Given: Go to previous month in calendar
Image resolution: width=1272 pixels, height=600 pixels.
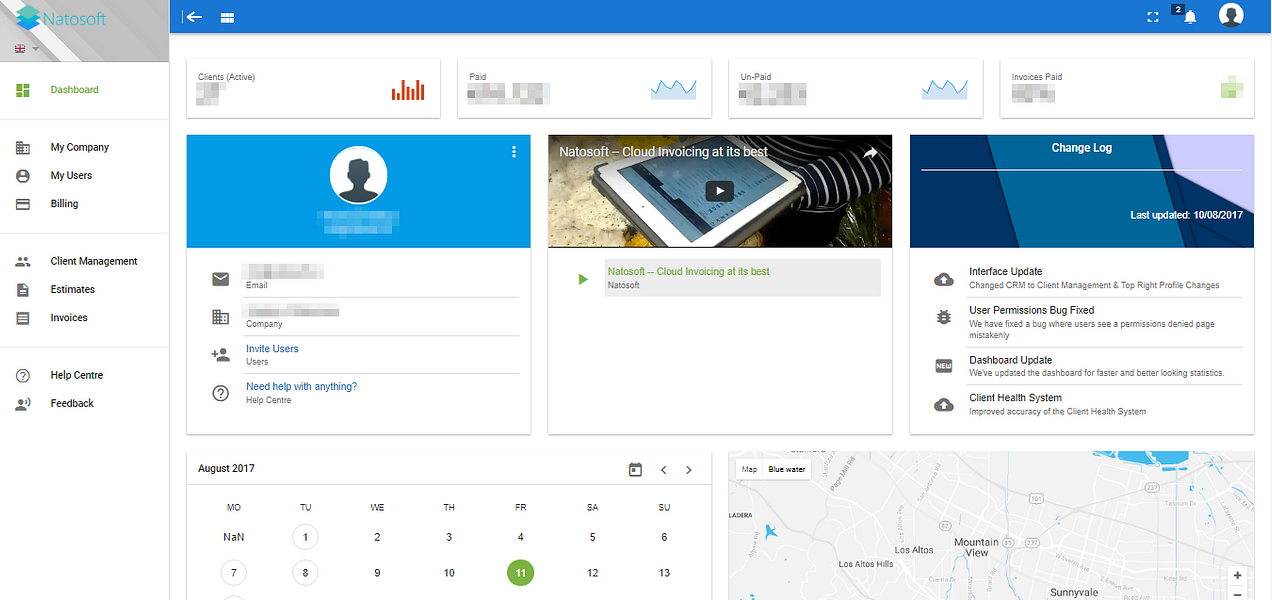Looking at the screenshot, I should point(663,470).
